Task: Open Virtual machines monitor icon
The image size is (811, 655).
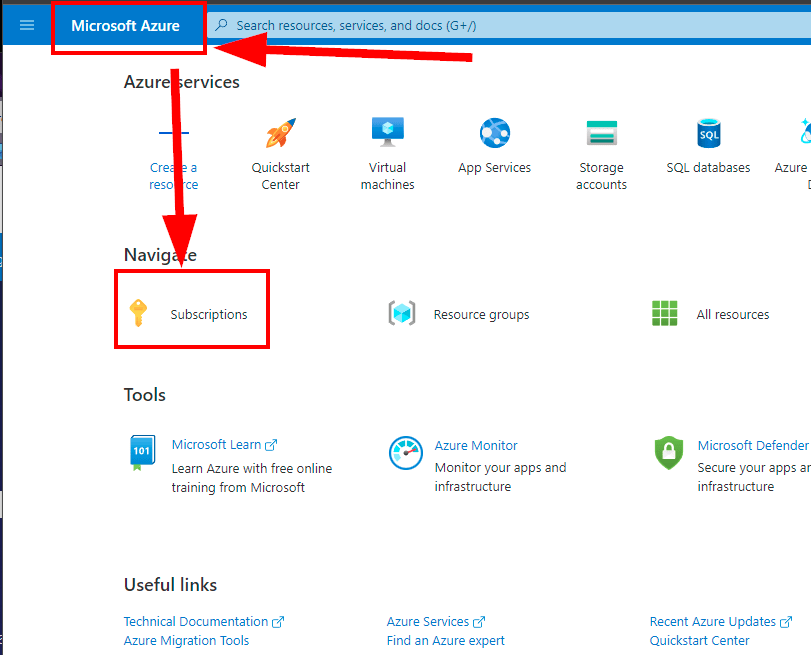Action: [387, 132]
